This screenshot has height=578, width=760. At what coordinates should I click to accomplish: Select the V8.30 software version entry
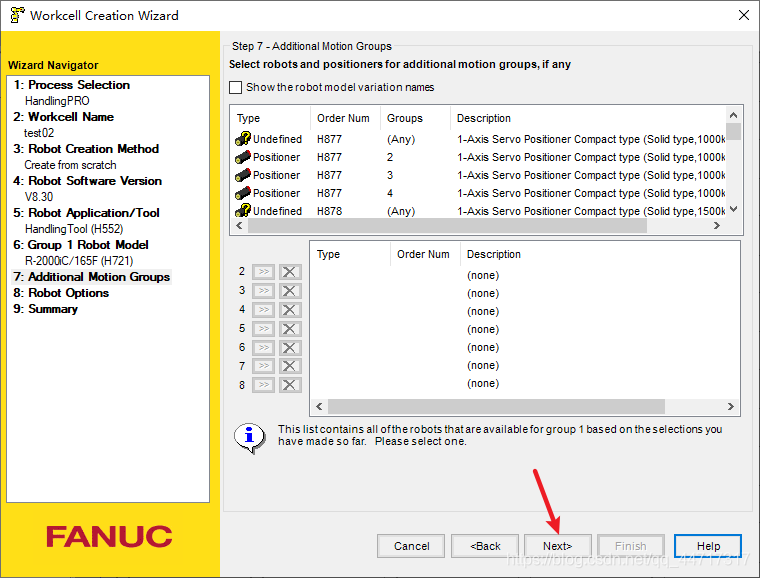click(x=39, y=197)
